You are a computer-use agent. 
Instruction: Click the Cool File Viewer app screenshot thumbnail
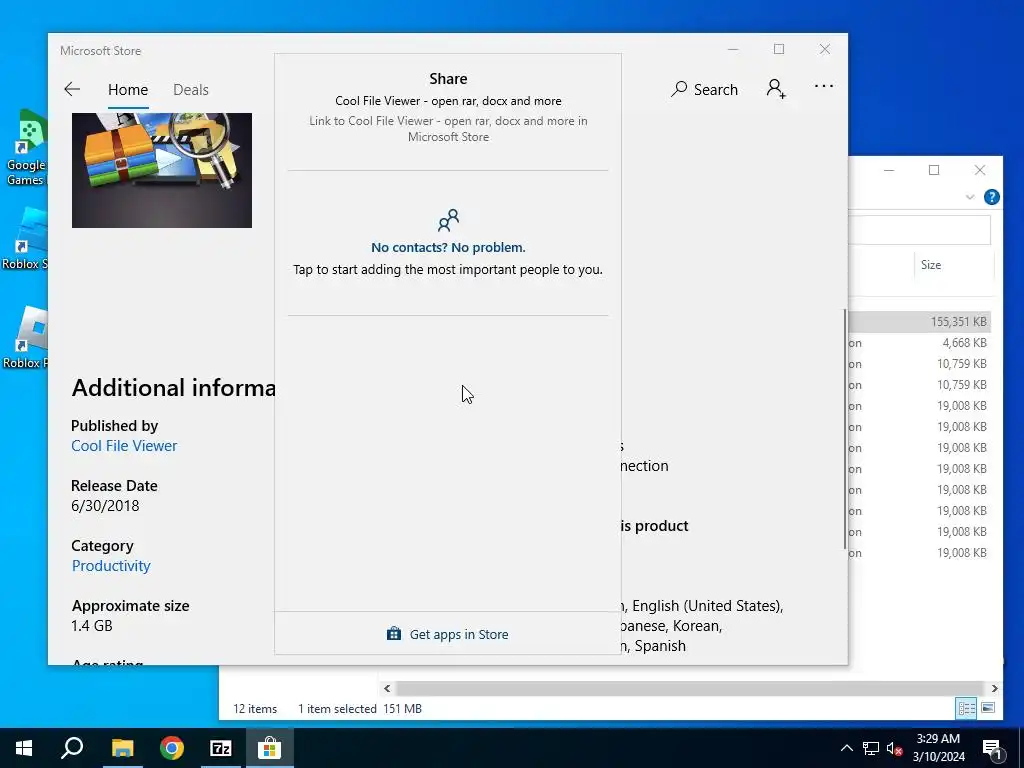(x=162, y=170)
